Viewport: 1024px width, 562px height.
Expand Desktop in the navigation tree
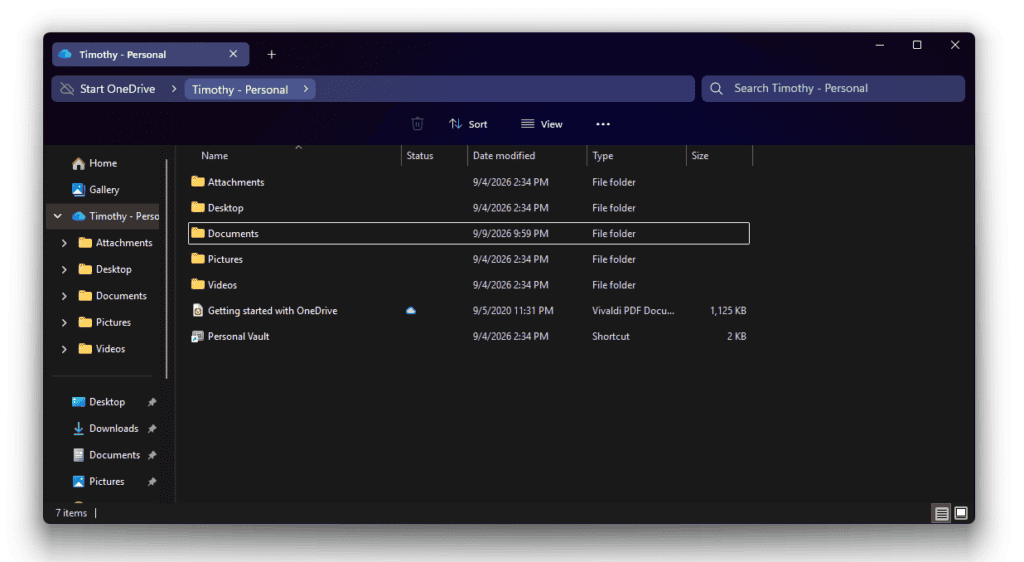tap(64, 270)
